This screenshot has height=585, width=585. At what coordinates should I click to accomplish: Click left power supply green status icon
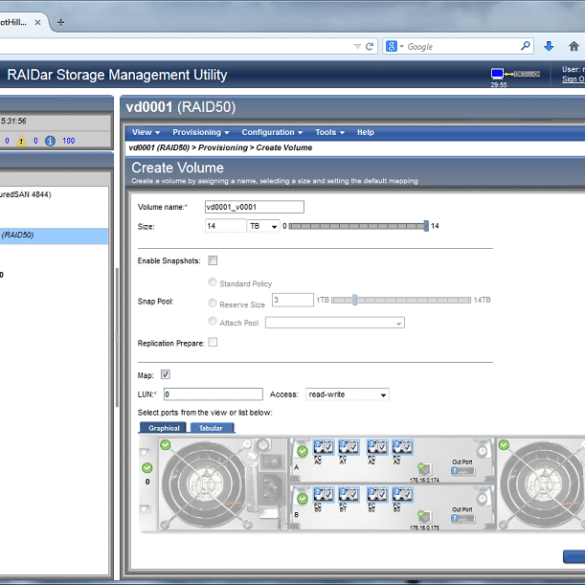165,444
